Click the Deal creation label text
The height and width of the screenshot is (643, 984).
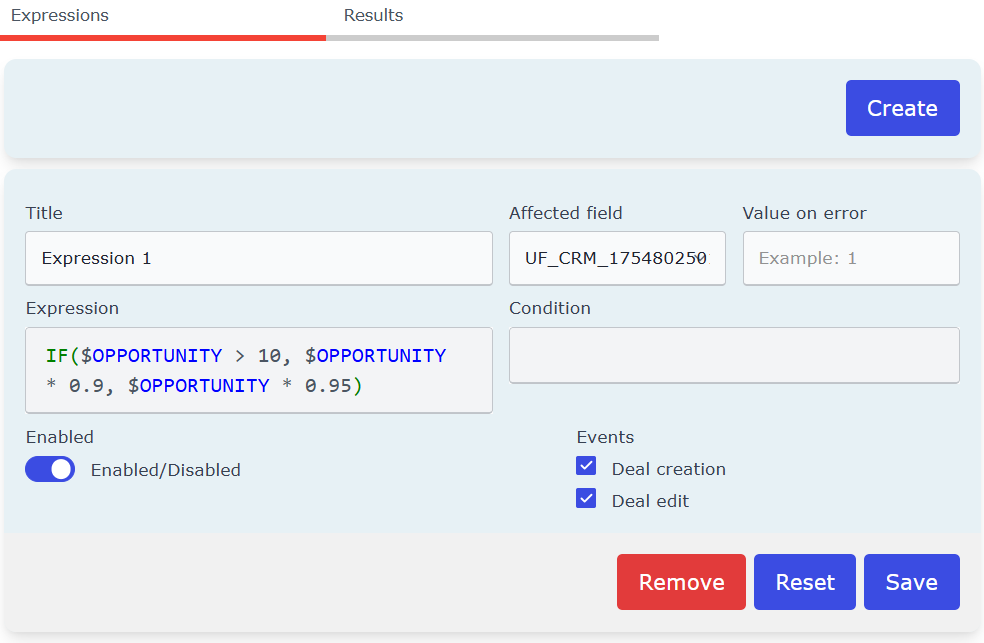coord(668,469)
